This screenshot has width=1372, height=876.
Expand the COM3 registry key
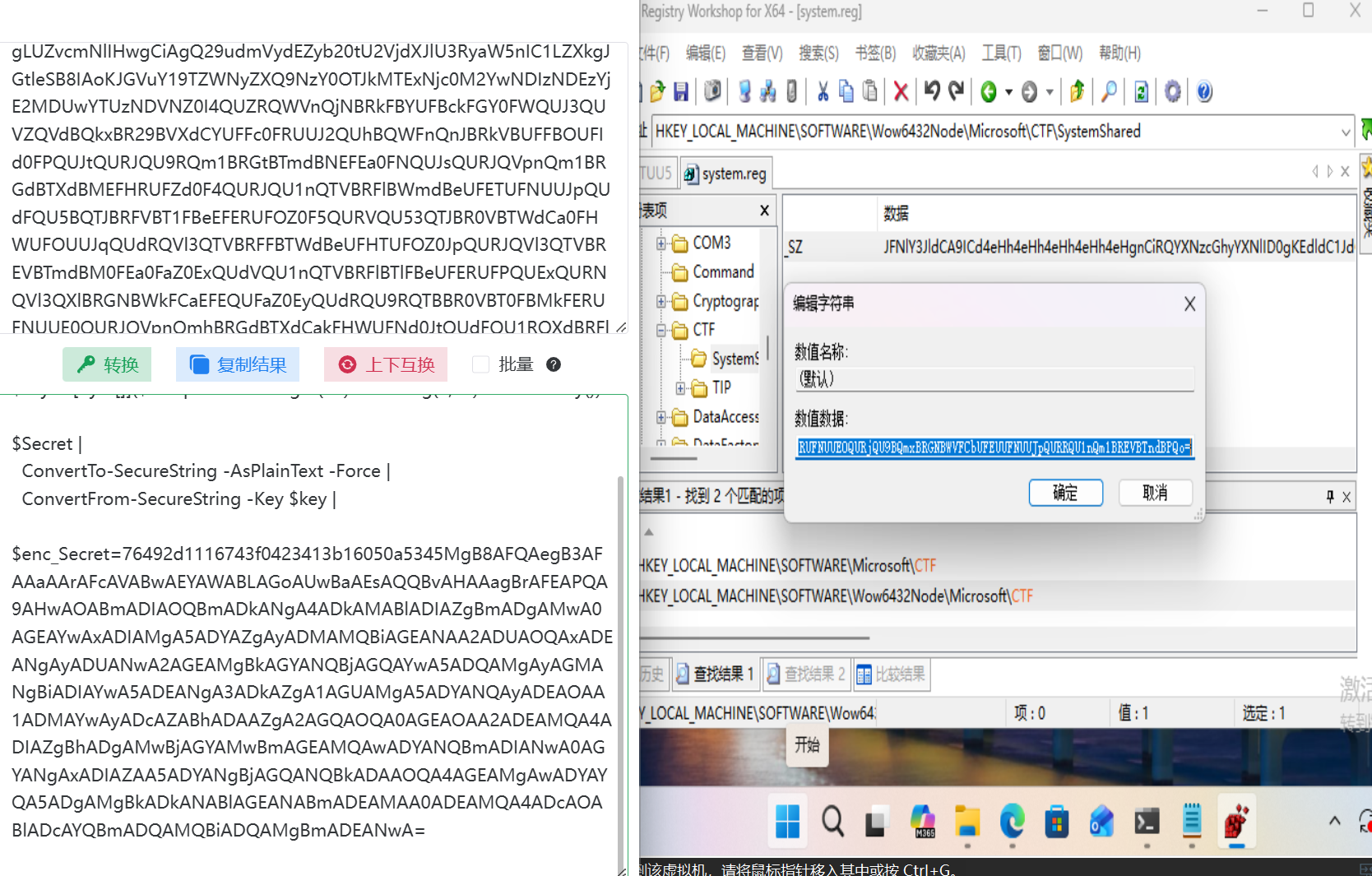pyautogui.click(x=661, y=243)
